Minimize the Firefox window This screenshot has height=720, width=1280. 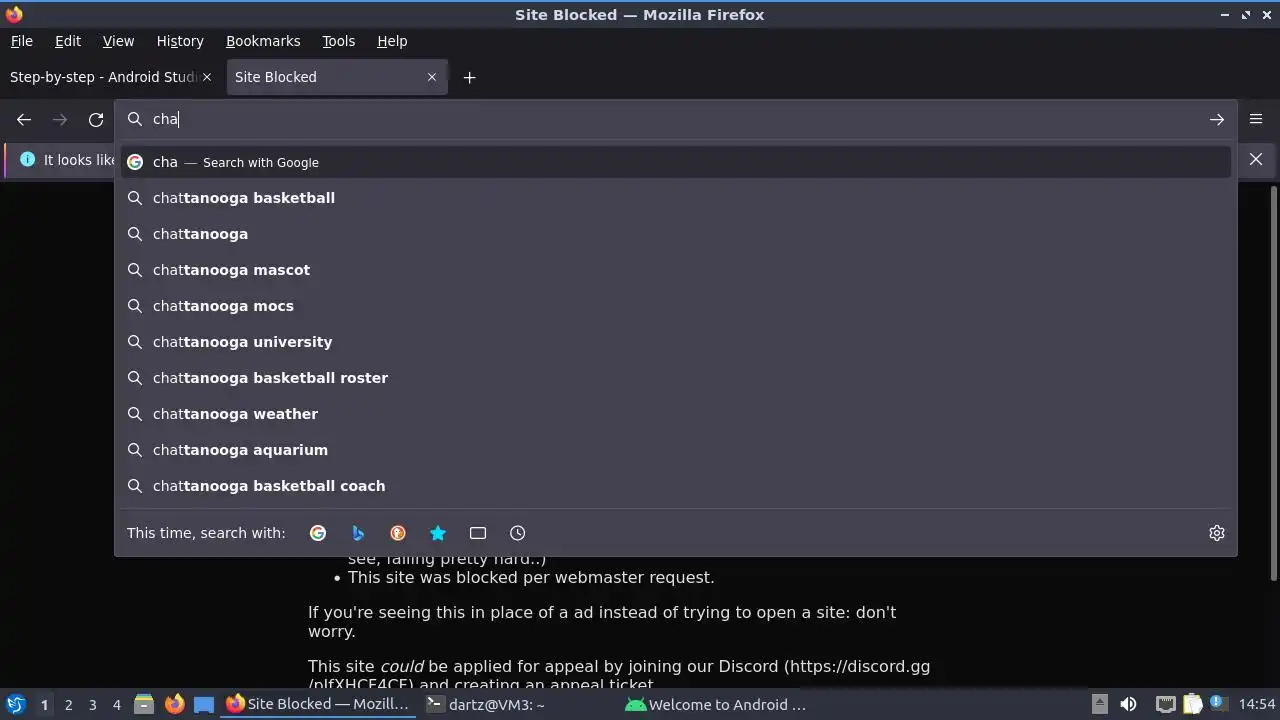(x=1226, y=15)
